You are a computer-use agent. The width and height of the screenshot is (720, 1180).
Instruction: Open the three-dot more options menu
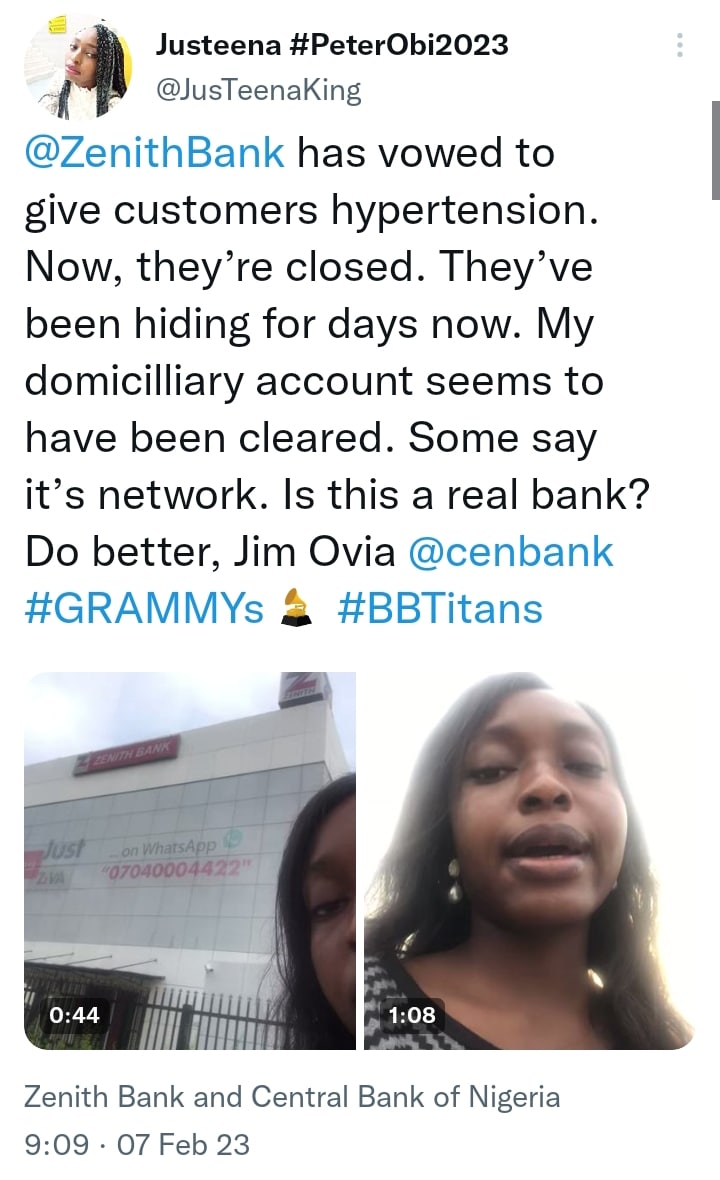pyautogui.click(x=679, y=45)
